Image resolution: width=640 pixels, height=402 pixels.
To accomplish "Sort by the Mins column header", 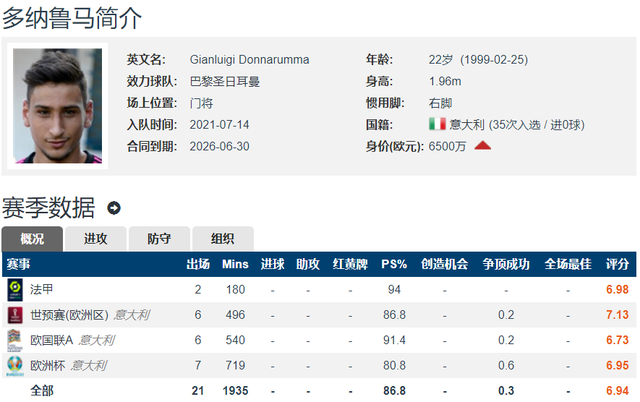I will [x=235, y=264].
